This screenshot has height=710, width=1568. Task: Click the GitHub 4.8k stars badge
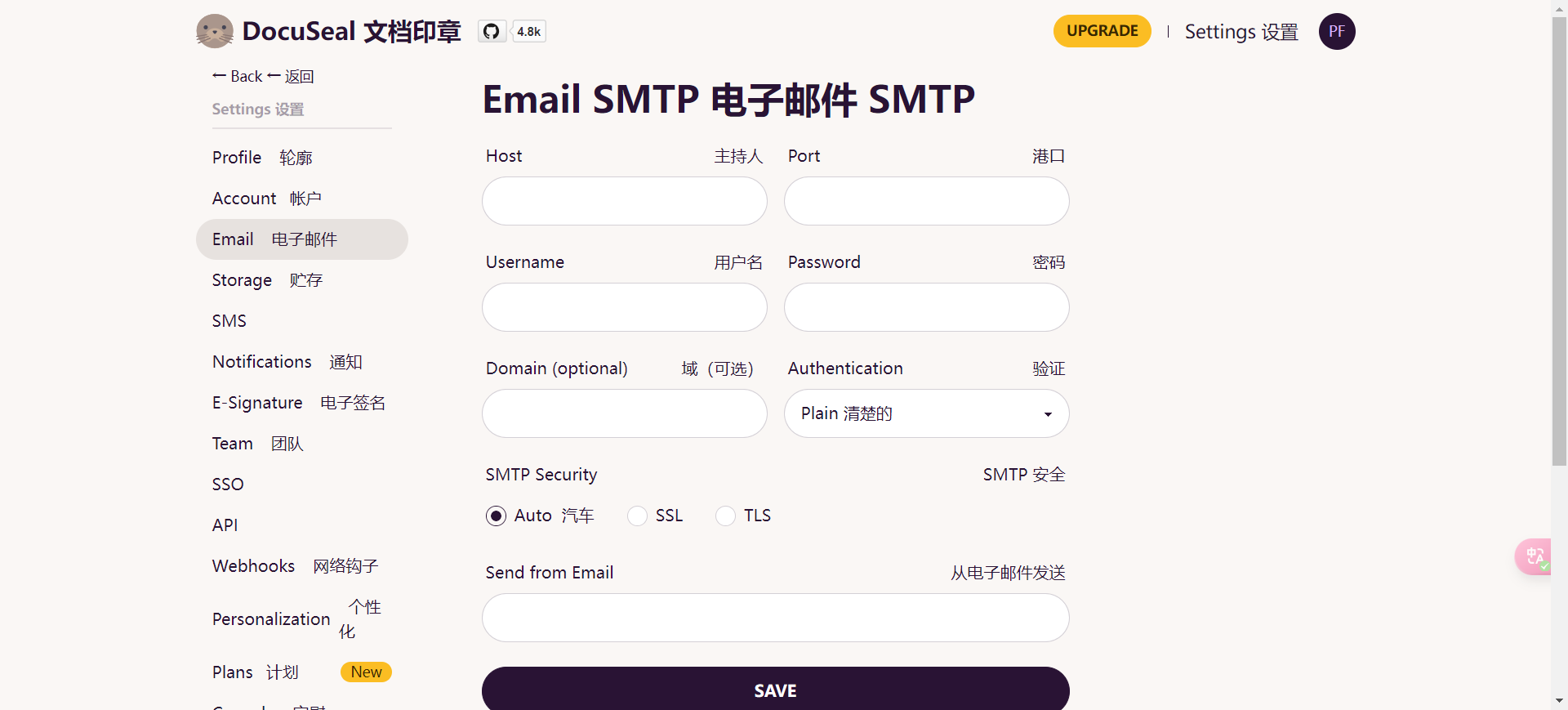click(529, 32)
